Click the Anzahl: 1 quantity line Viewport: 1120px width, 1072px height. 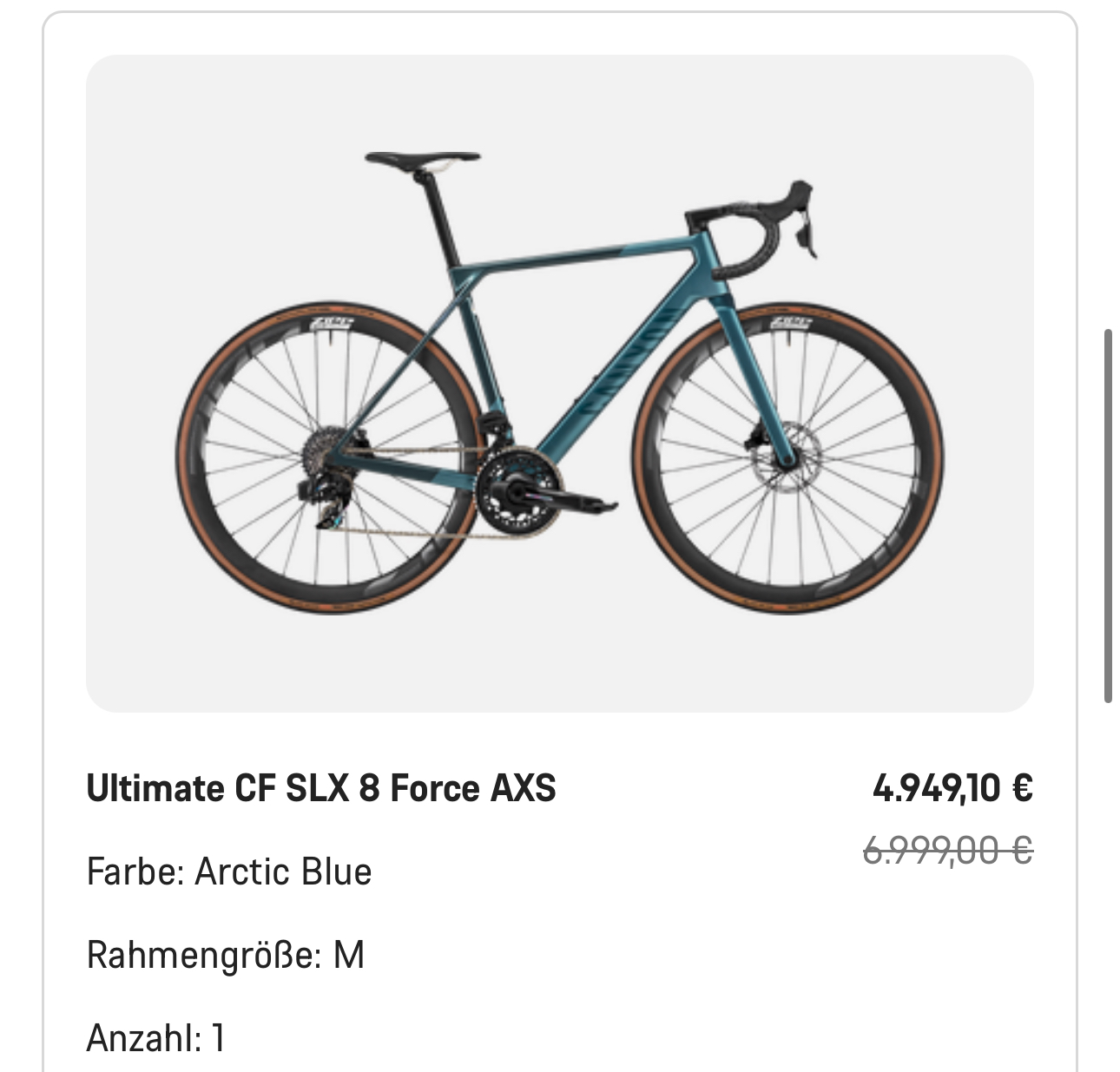pyautogui.click(x=156, y=1037)
